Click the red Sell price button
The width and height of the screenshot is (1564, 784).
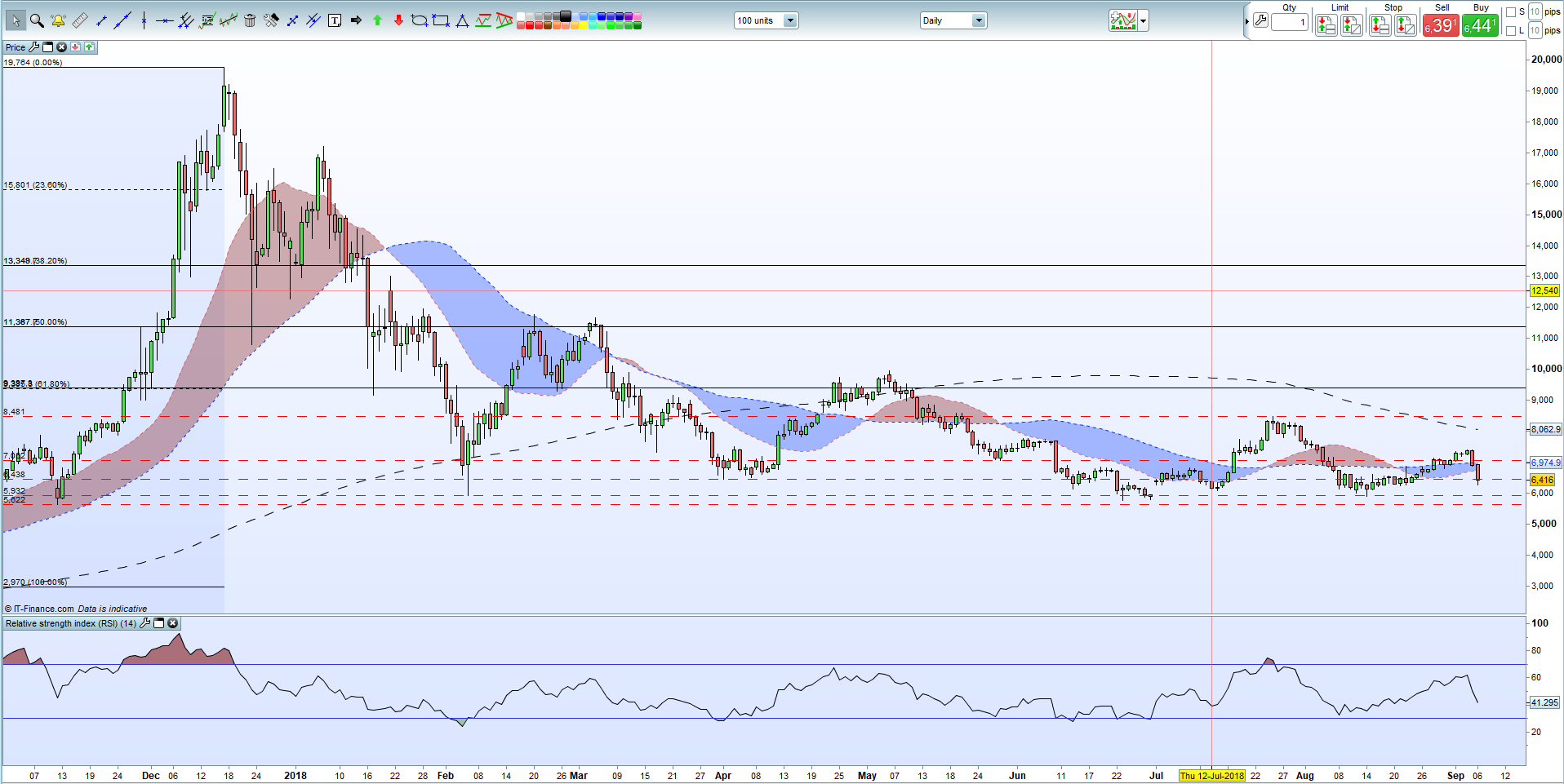[x=1441, y=25]
